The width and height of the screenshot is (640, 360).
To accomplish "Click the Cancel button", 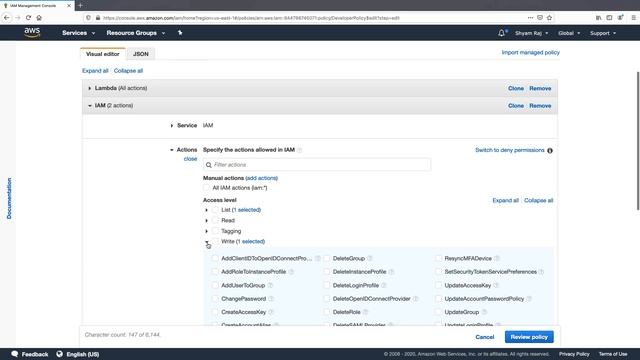I will [x=484, y=337].
